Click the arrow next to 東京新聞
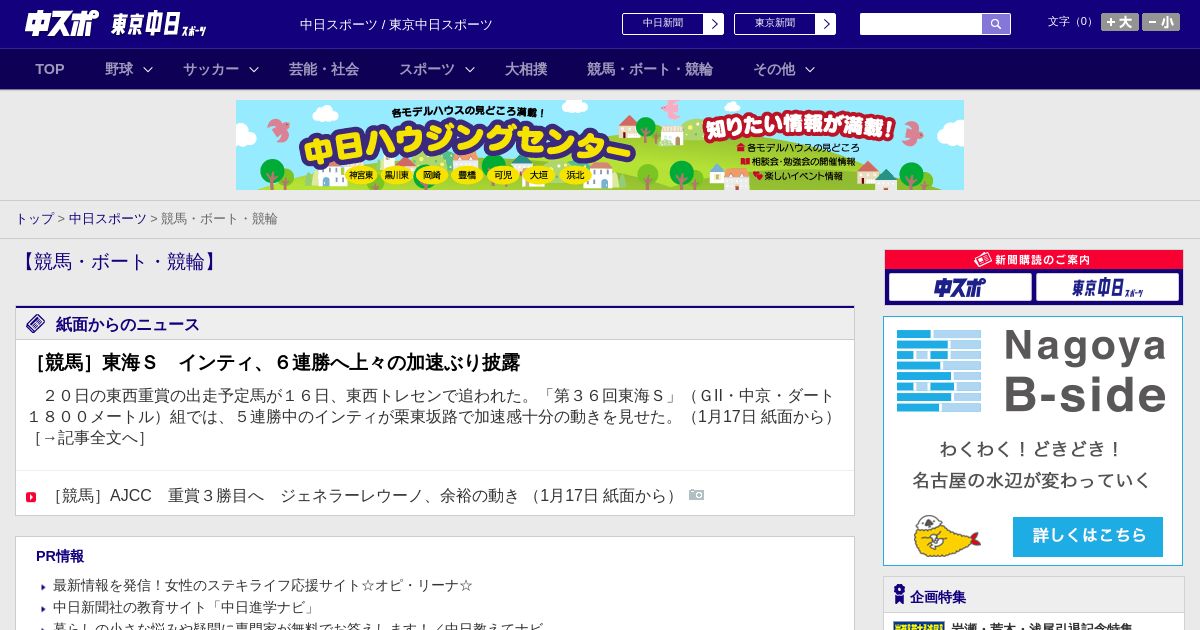 826,24
